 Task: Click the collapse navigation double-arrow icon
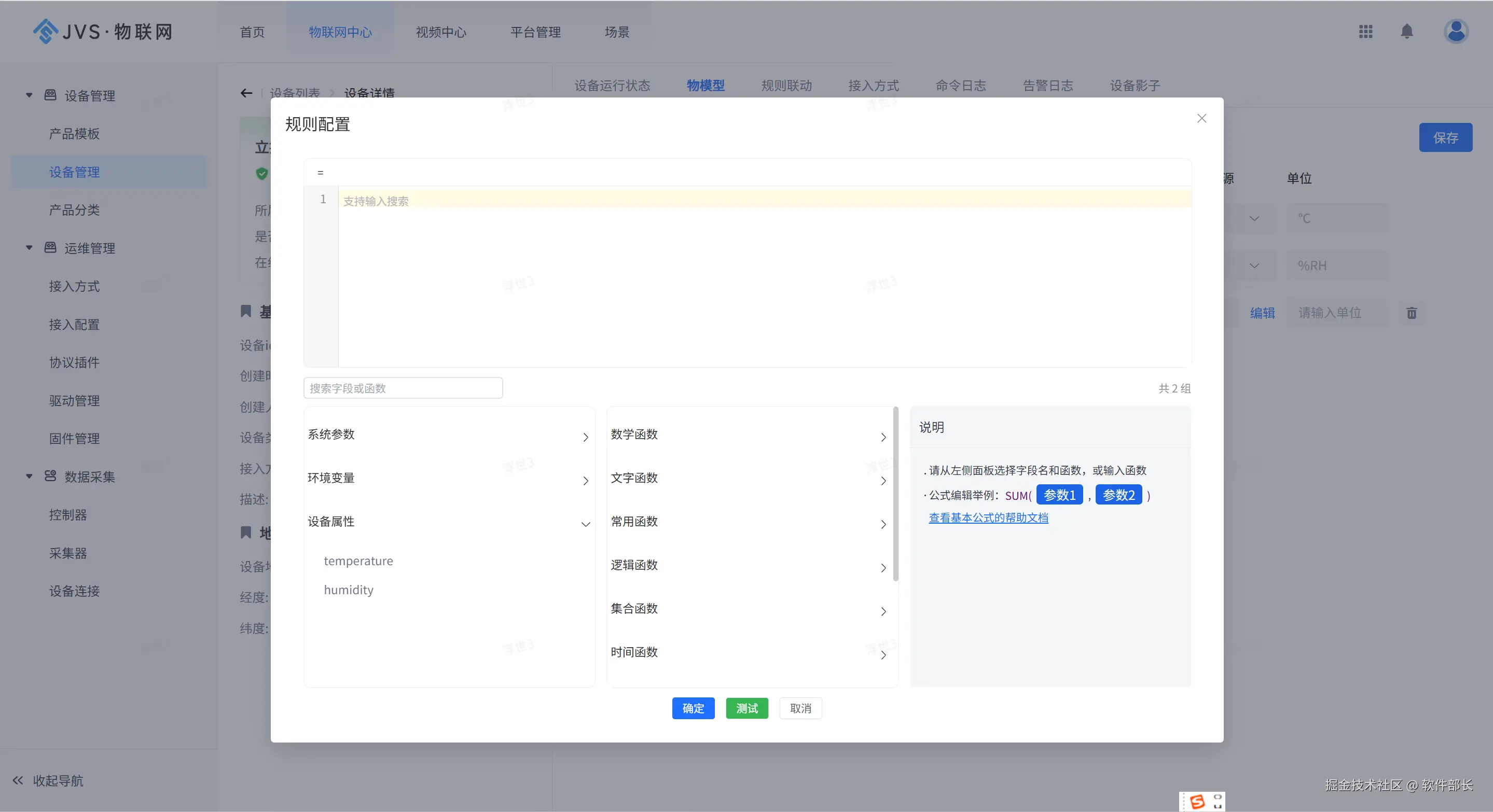18,780
